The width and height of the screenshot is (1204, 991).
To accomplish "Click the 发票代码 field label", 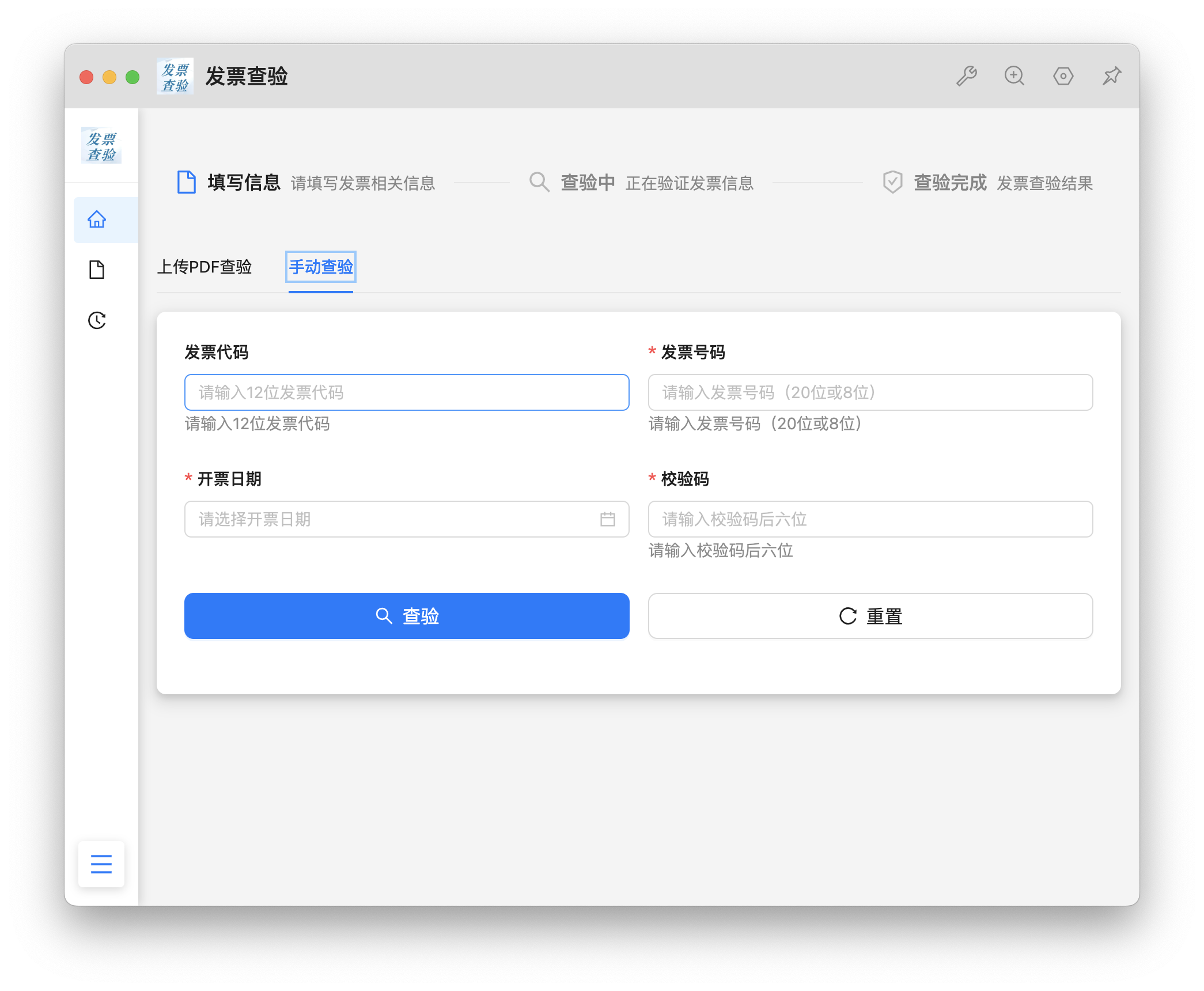I will tap(217, 352).
